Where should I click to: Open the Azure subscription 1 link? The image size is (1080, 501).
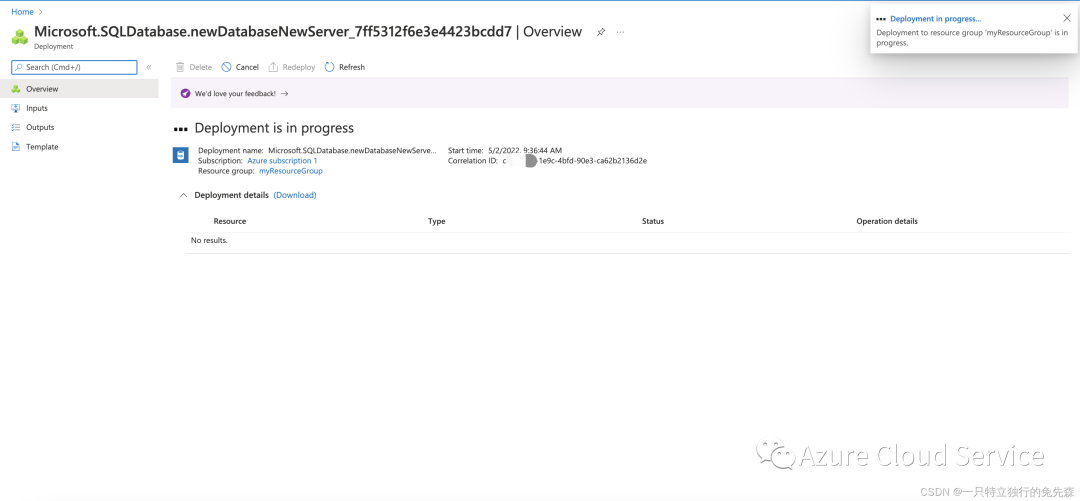pos(282,161)
